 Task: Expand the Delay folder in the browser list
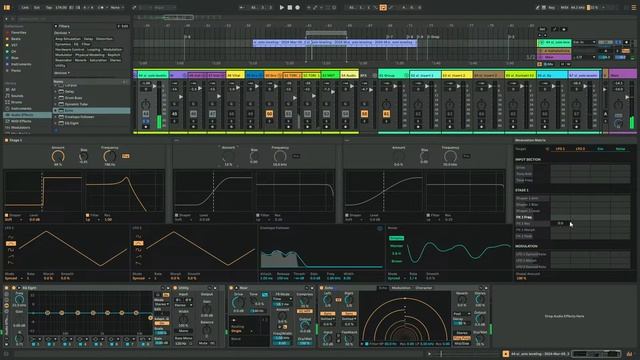coord(56,92)
